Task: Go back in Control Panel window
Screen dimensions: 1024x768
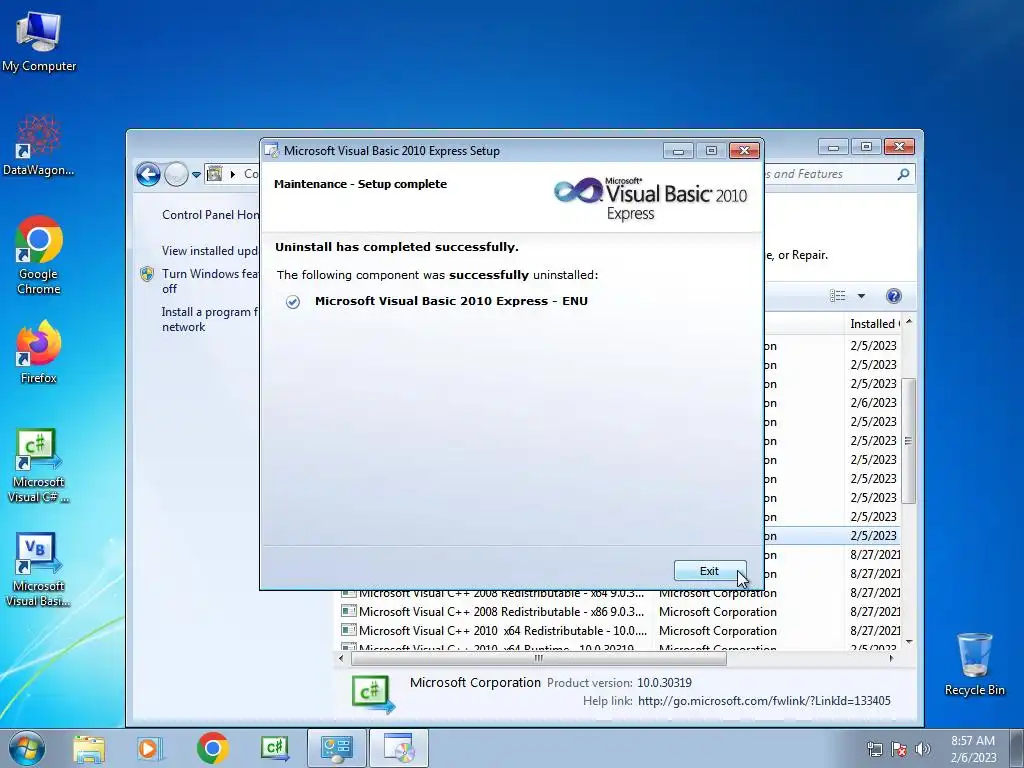Action: tap(148, 174)
